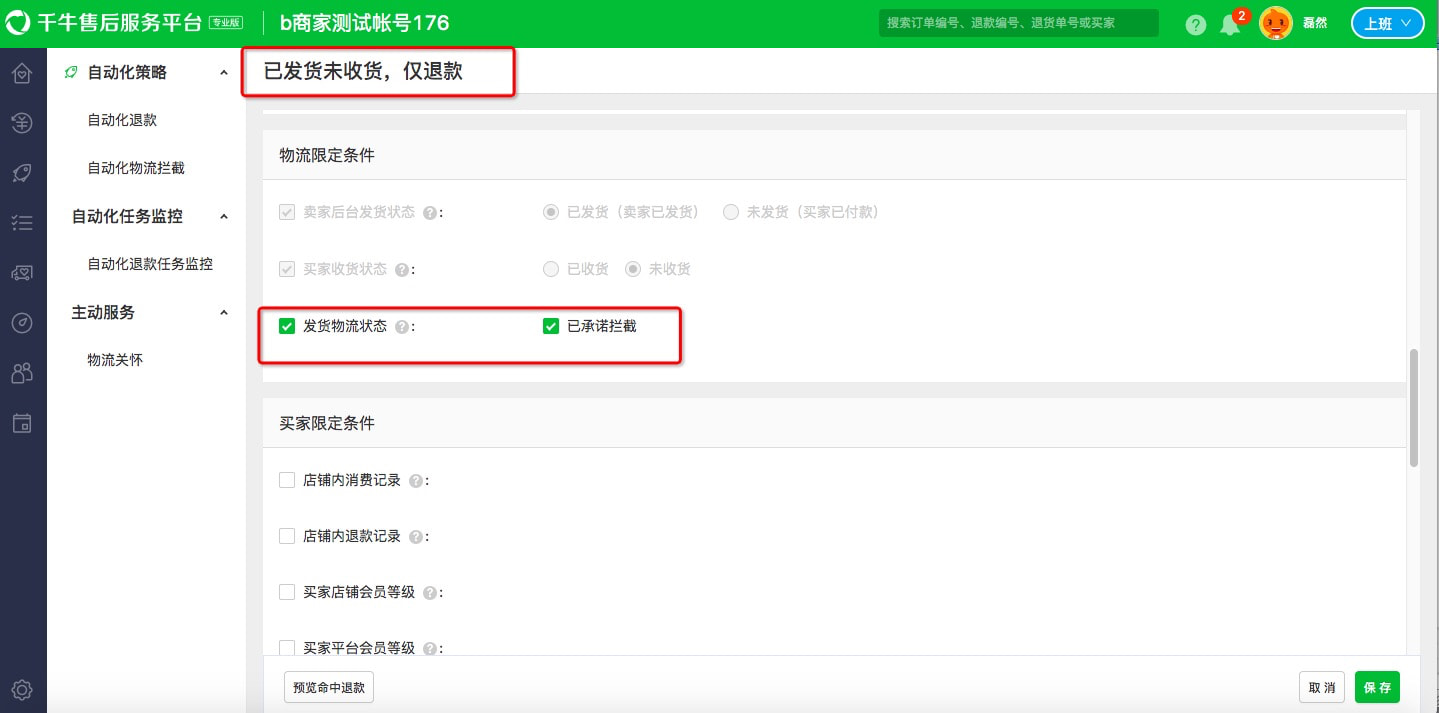The width and height of the screenshot is (1439, 713).
Task: Open 物流关怀 in the side menu
Action: [115, 360]
